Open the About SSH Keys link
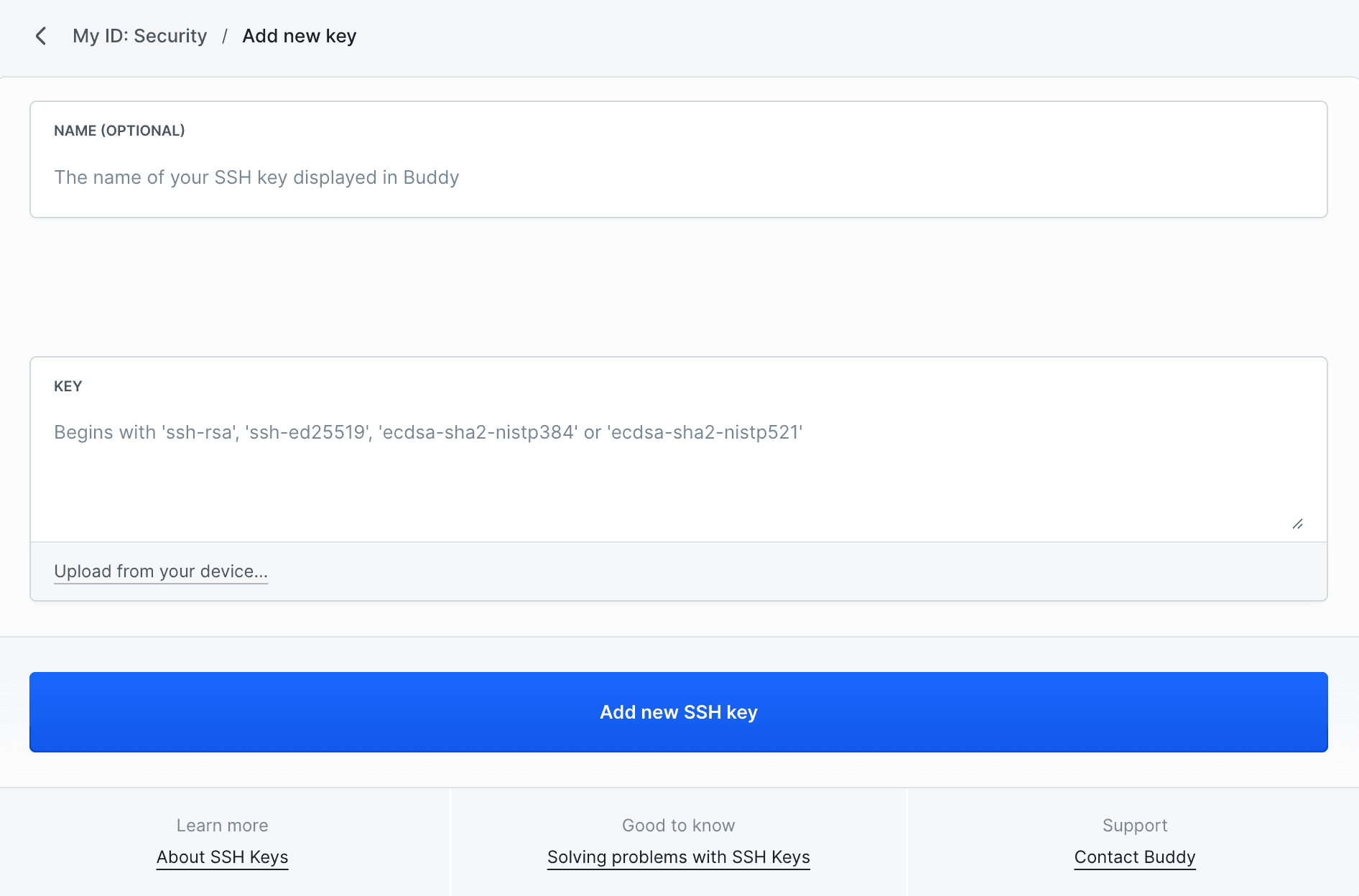 222,857
